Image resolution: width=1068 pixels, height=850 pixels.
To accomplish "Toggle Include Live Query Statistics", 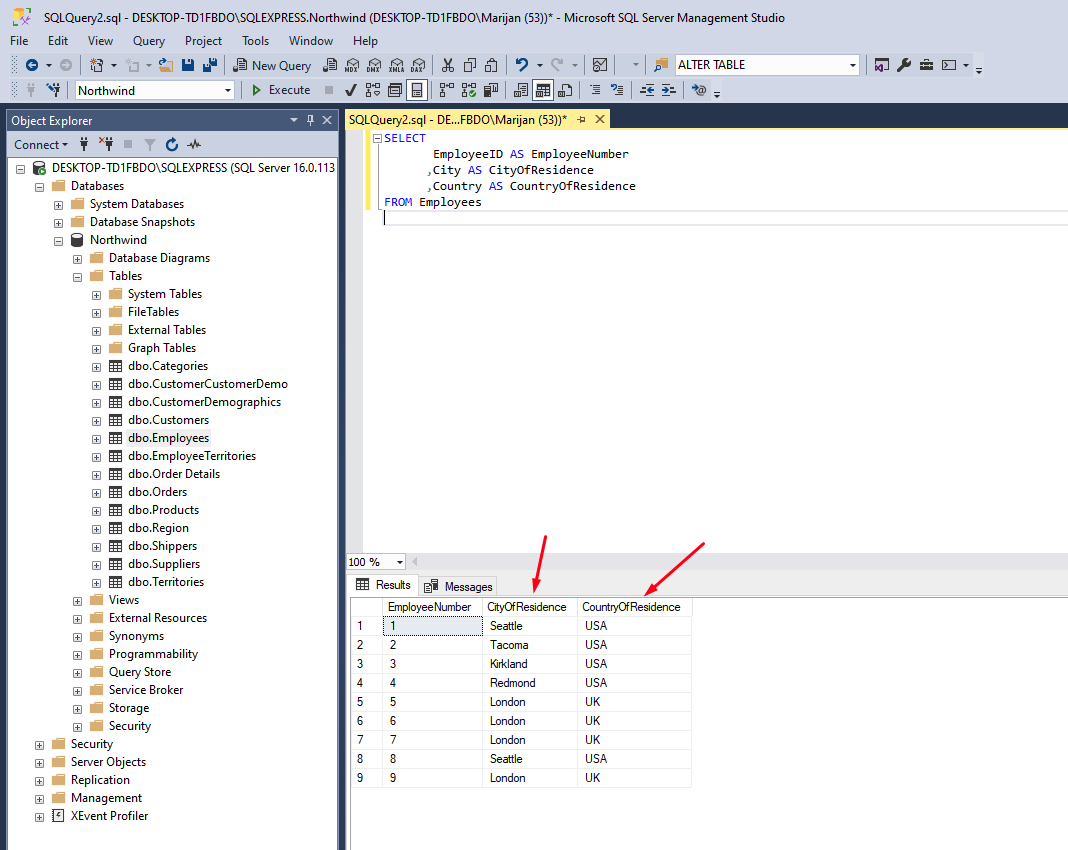I will 469,90.
